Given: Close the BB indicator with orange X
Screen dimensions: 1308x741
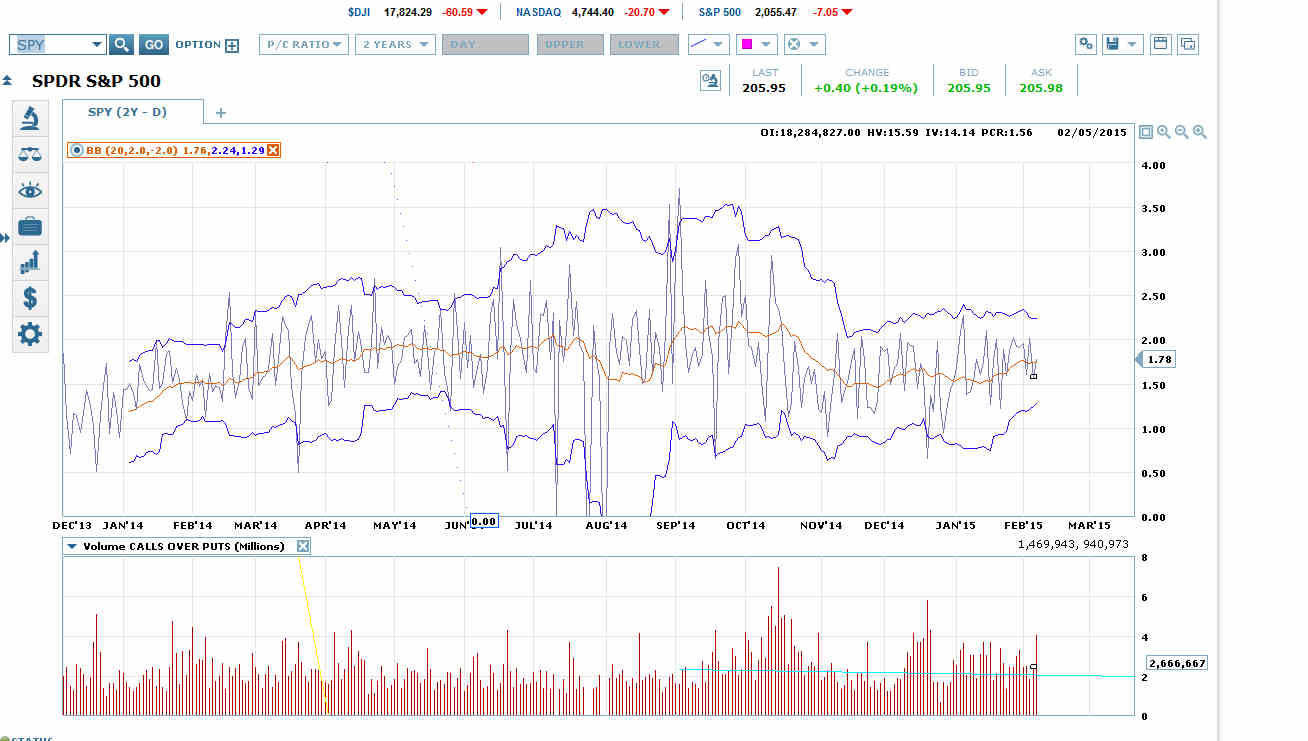Looking at the screenshot, I should point(273,150).
